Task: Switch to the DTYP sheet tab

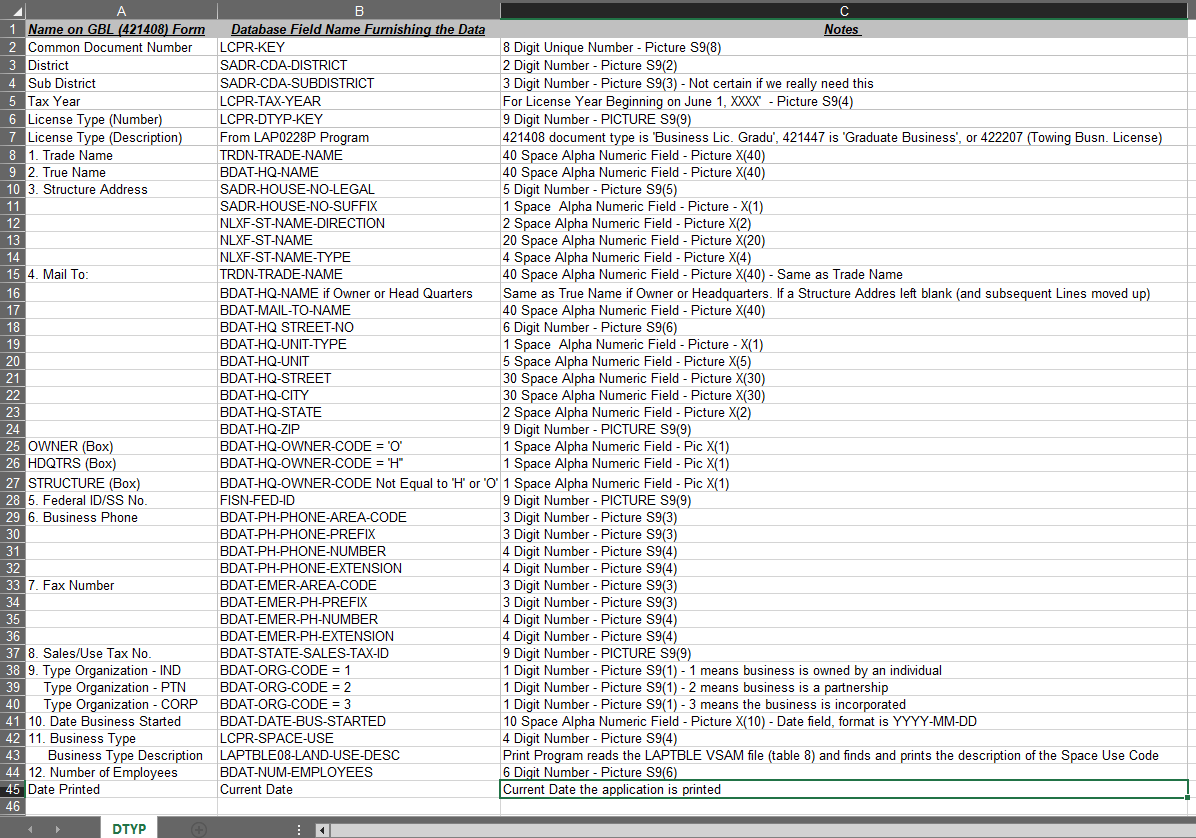Action: [x=128, y=828]
